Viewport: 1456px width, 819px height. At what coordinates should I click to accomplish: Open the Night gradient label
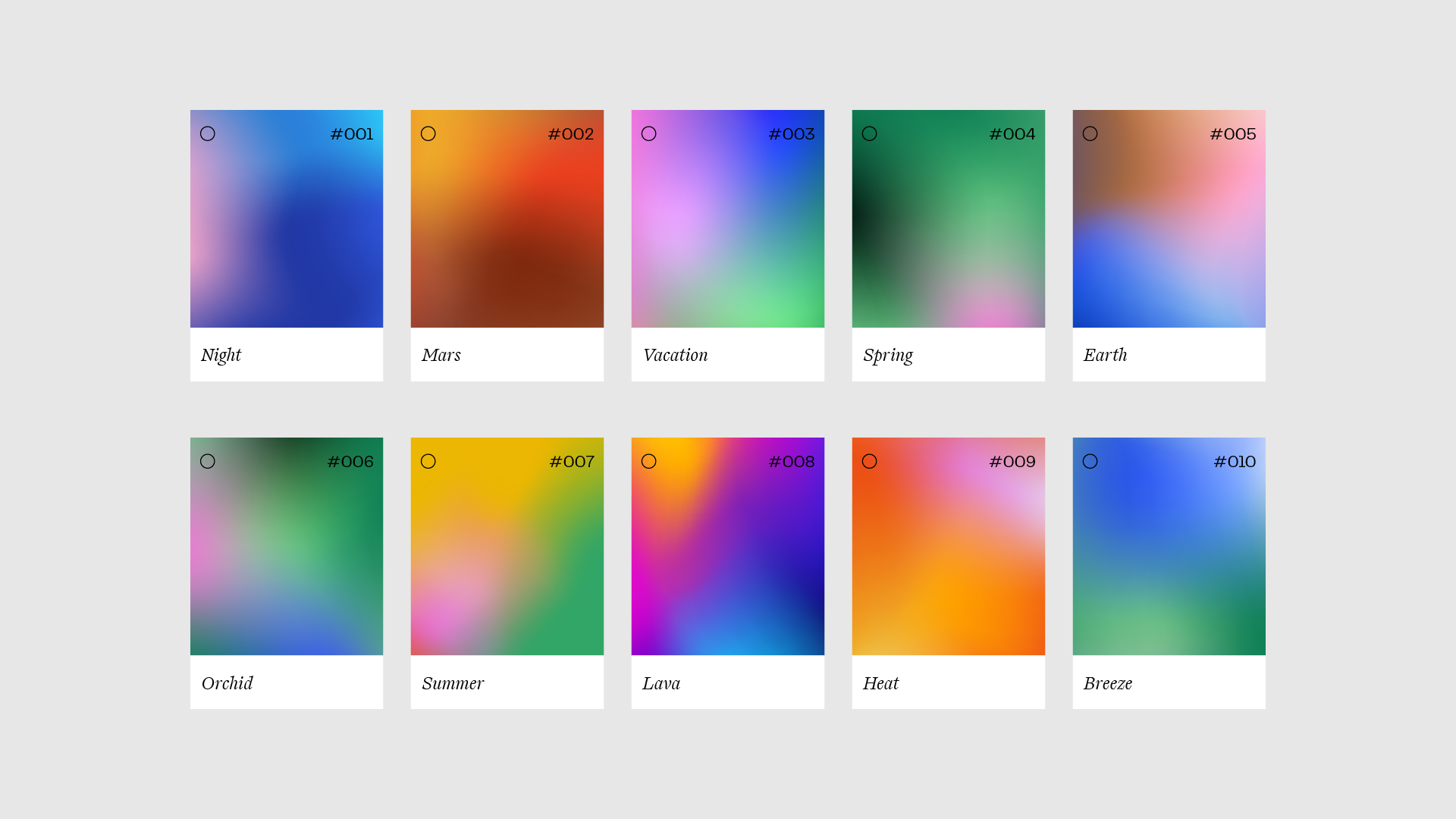tap(221, 356)
